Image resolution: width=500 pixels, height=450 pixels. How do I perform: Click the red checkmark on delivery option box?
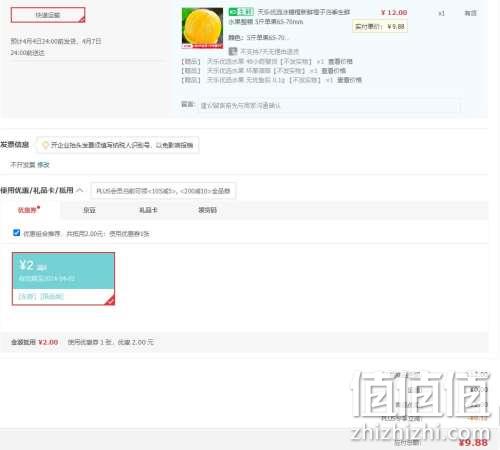click(x=82, y=20)
